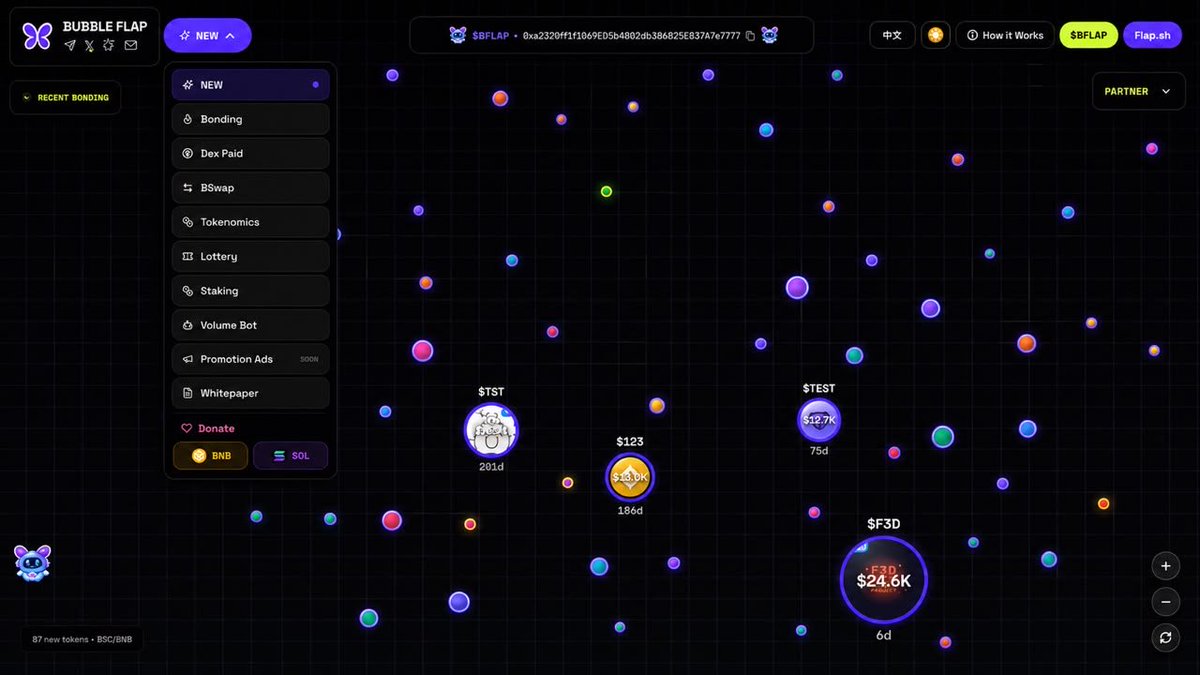Select NEW in the dropdown list
The width and height of the screenshot is (1200, 675).
pyautogui.click(x=250, y=85)
